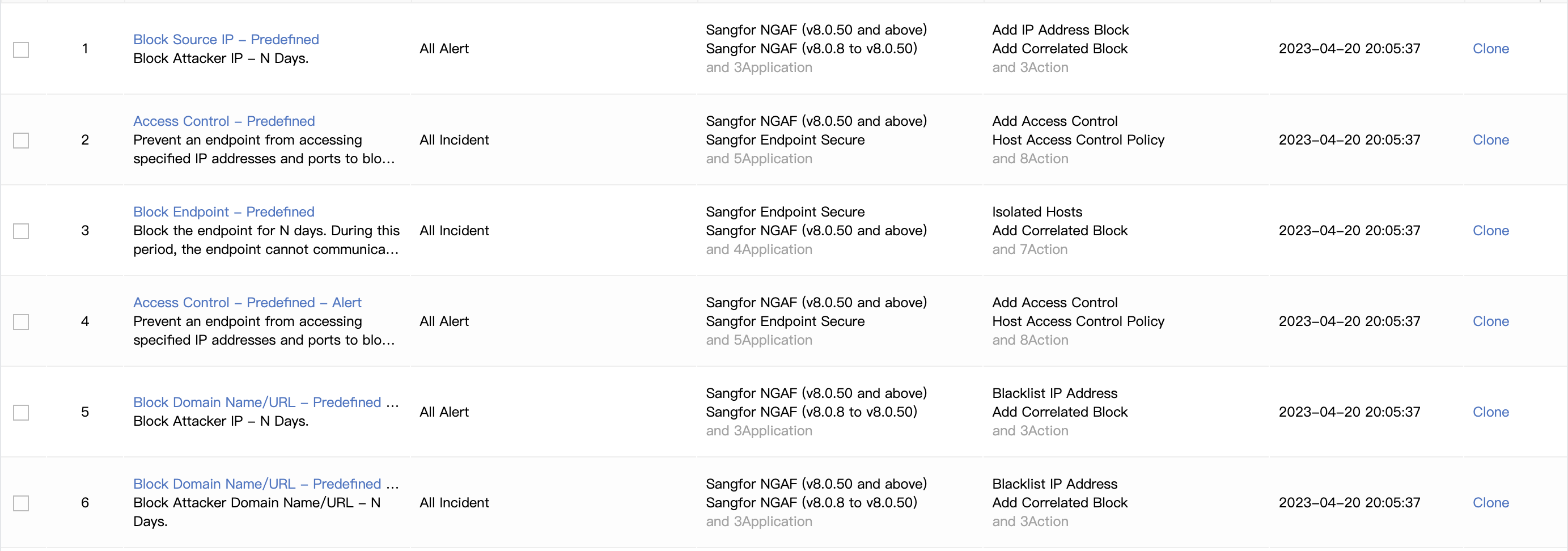1568x551 pixels.
Task: Toggle the checkbox for row 4
Action: point(22,321)
